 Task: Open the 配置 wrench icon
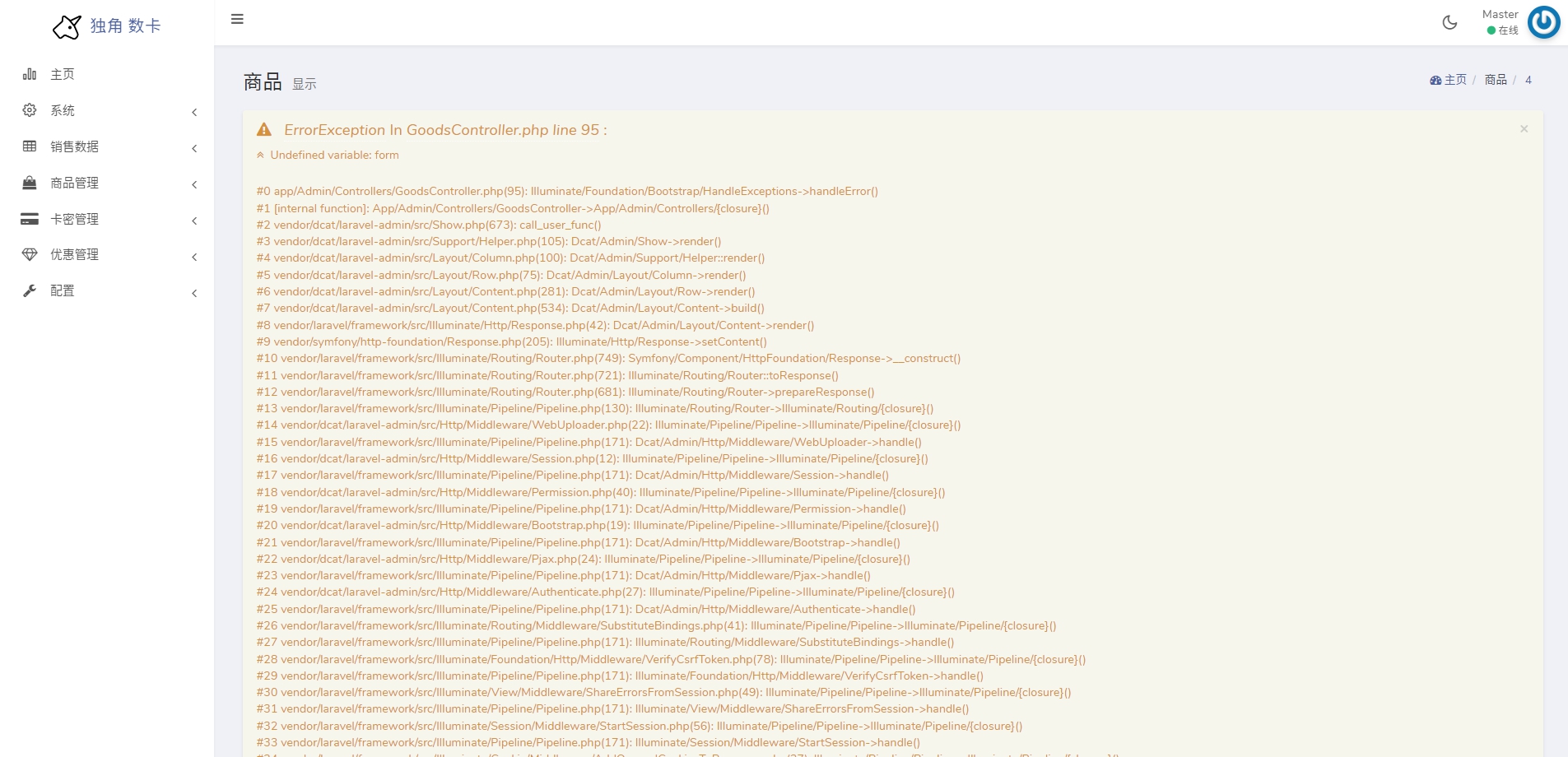(x=30, y=290)
